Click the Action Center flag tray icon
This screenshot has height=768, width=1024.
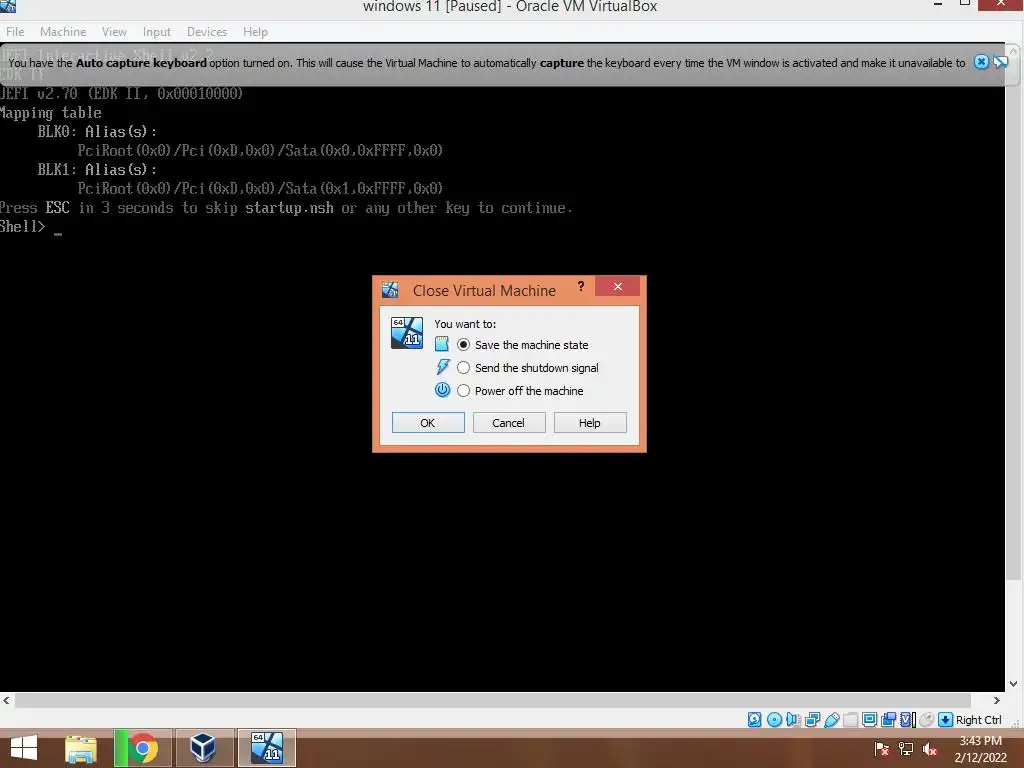(x=882, y=749)
